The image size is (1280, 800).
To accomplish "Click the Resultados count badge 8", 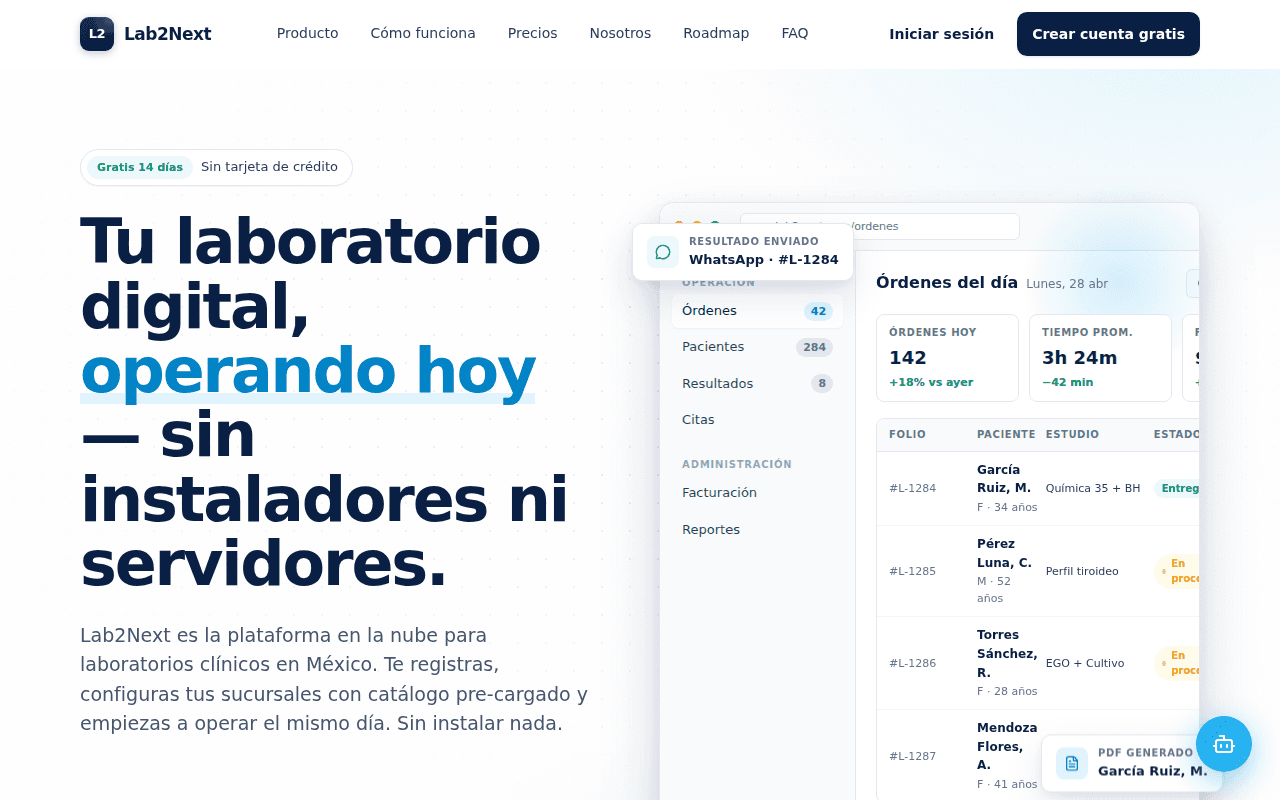I will click(822, 383).
